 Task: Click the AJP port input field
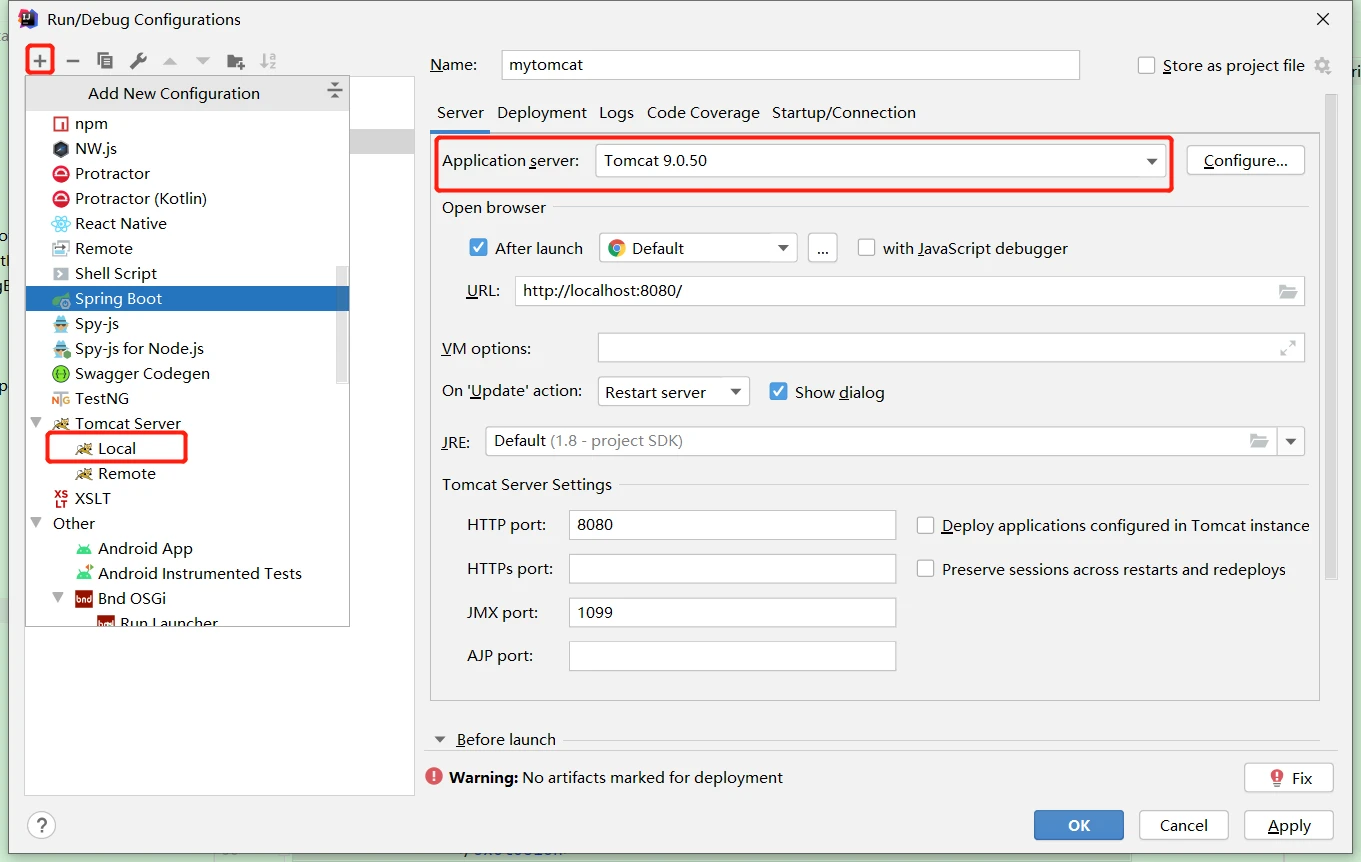coord(732,656)
